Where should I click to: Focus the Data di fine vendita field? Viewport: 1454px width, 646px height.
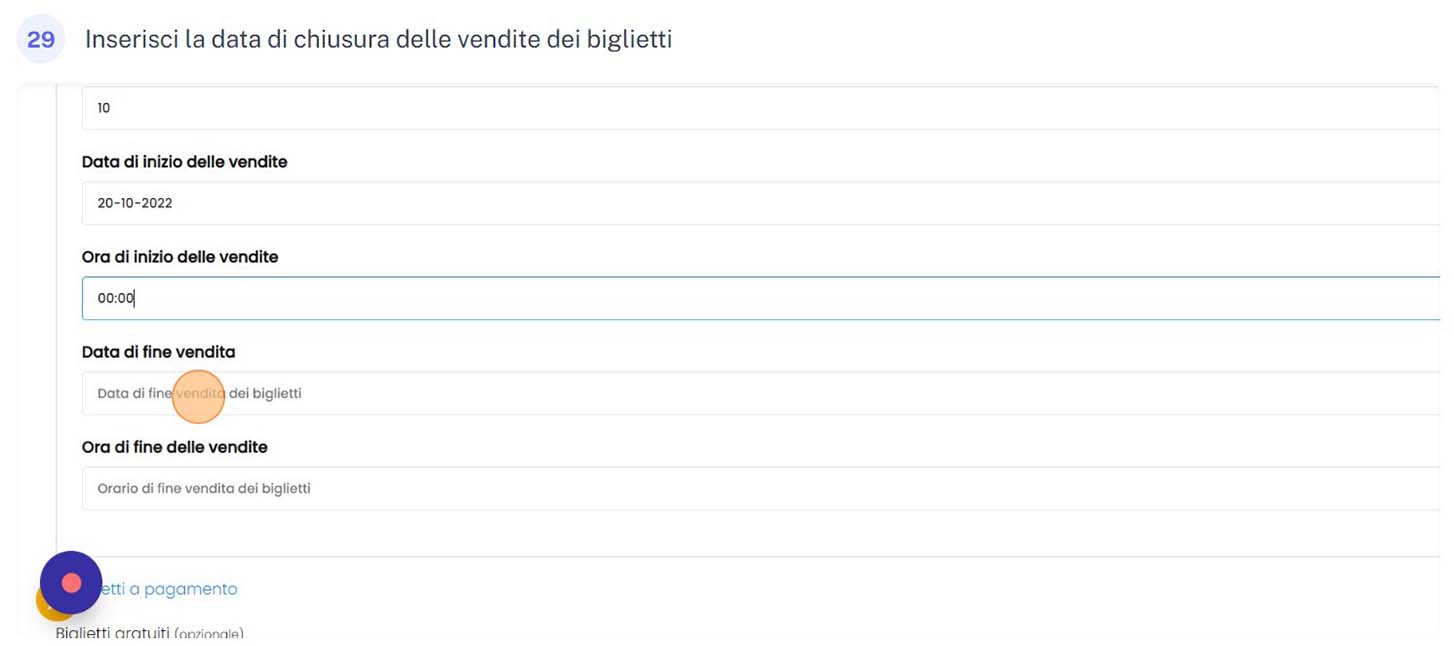click(761, 393)
